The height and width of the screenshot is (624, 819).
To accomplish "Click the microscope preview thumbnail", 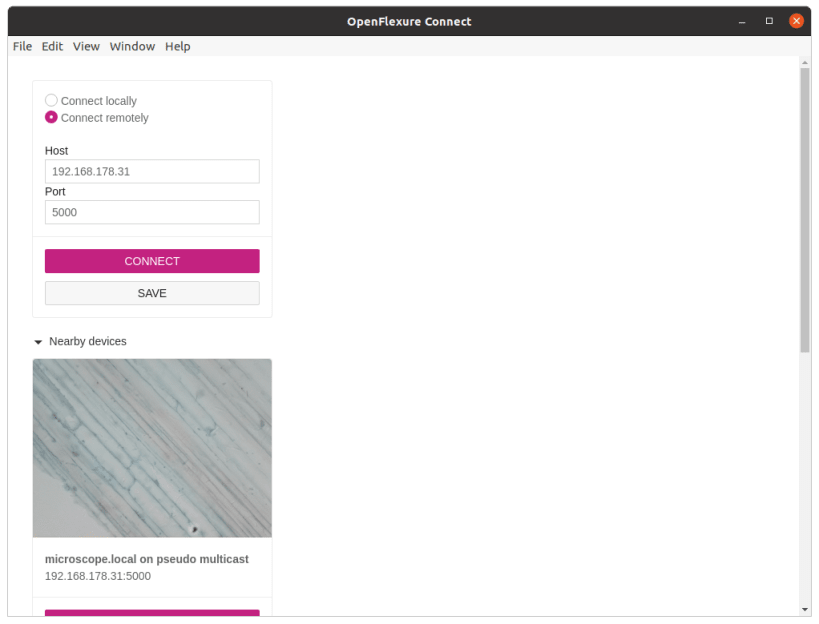I will point(152,448).
